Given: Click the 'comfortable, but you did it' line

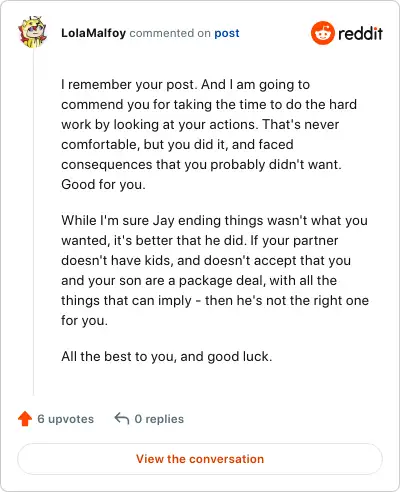Looking at the screenshot, I should [177, 145].
